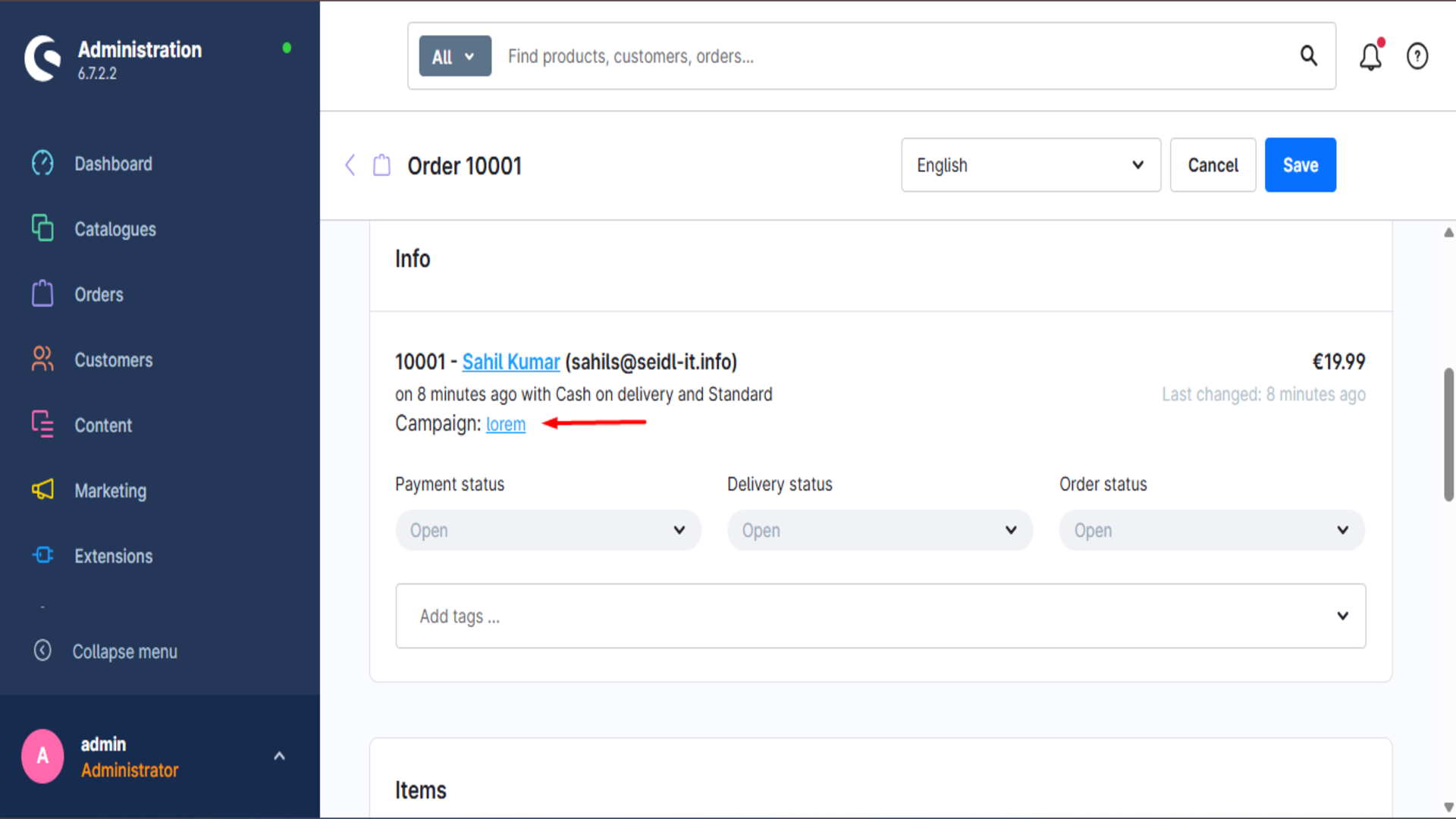The width and height of the screenshot is (1456, 819).
Task: Open the Orders menu item
Action: (99, 294)
